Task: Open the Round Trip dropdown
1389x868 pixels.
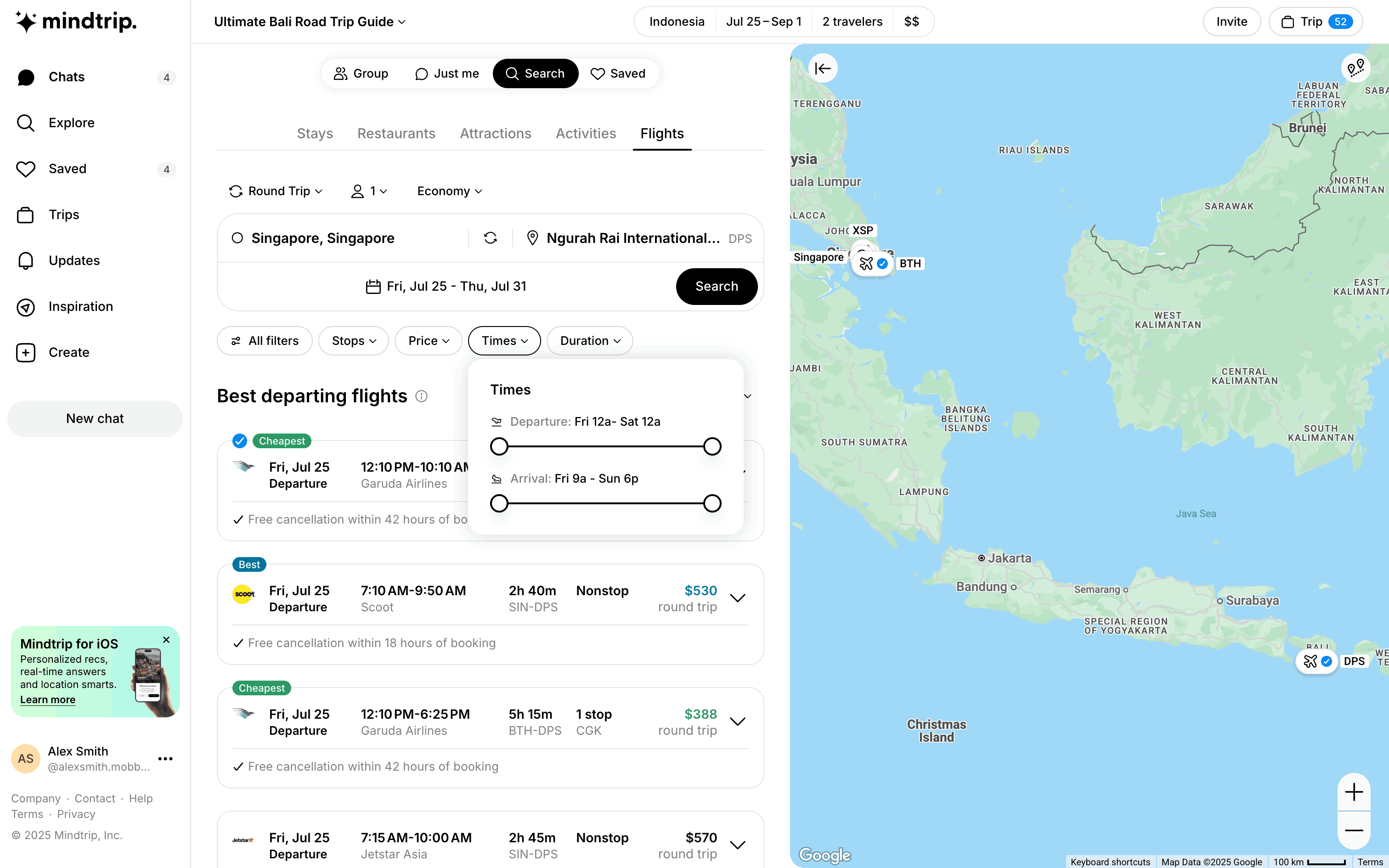Action: (x=276, y=191)
